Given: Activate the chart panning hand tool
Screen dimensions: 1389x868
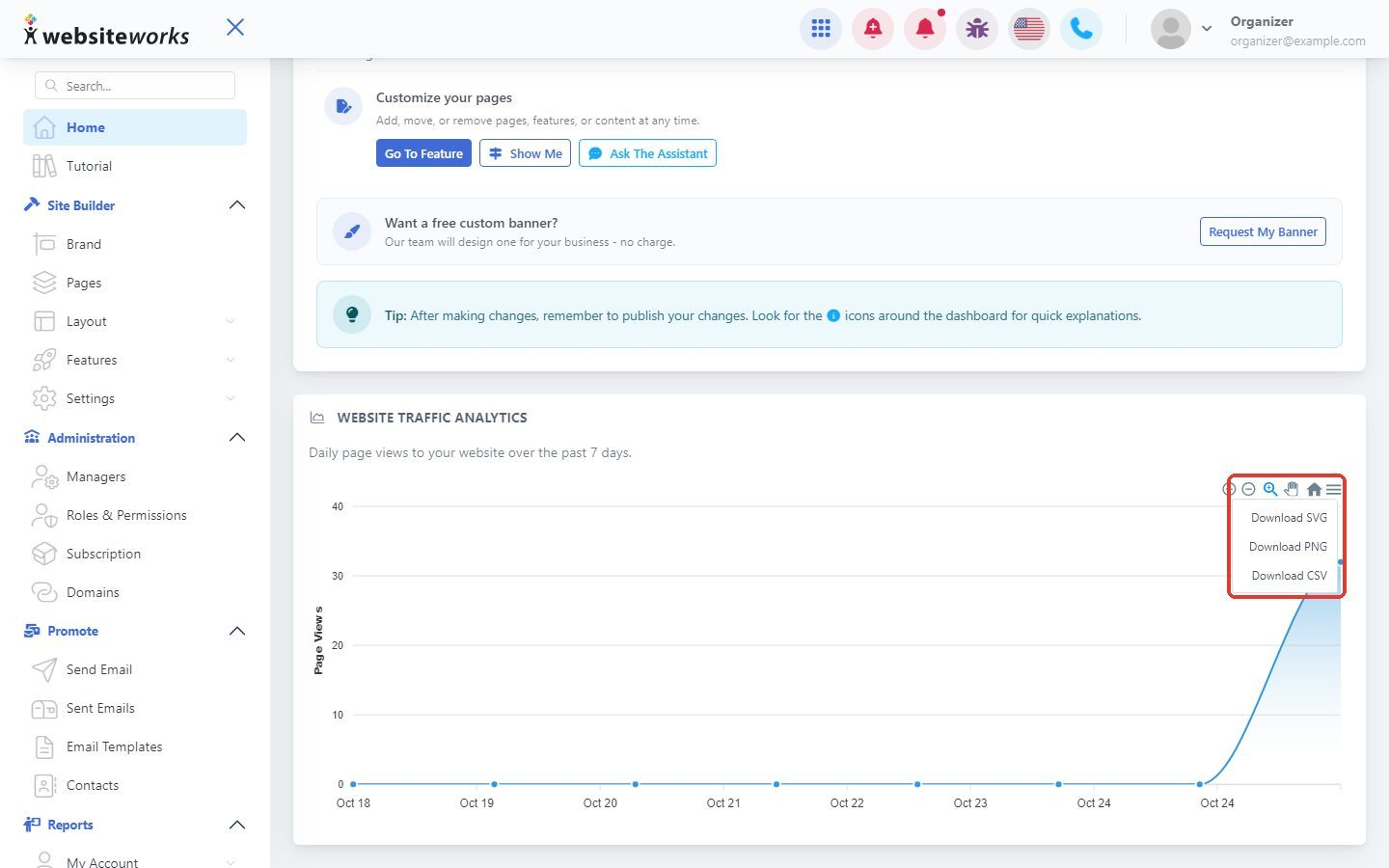Looking at the screenshot, I should 1292,489.
